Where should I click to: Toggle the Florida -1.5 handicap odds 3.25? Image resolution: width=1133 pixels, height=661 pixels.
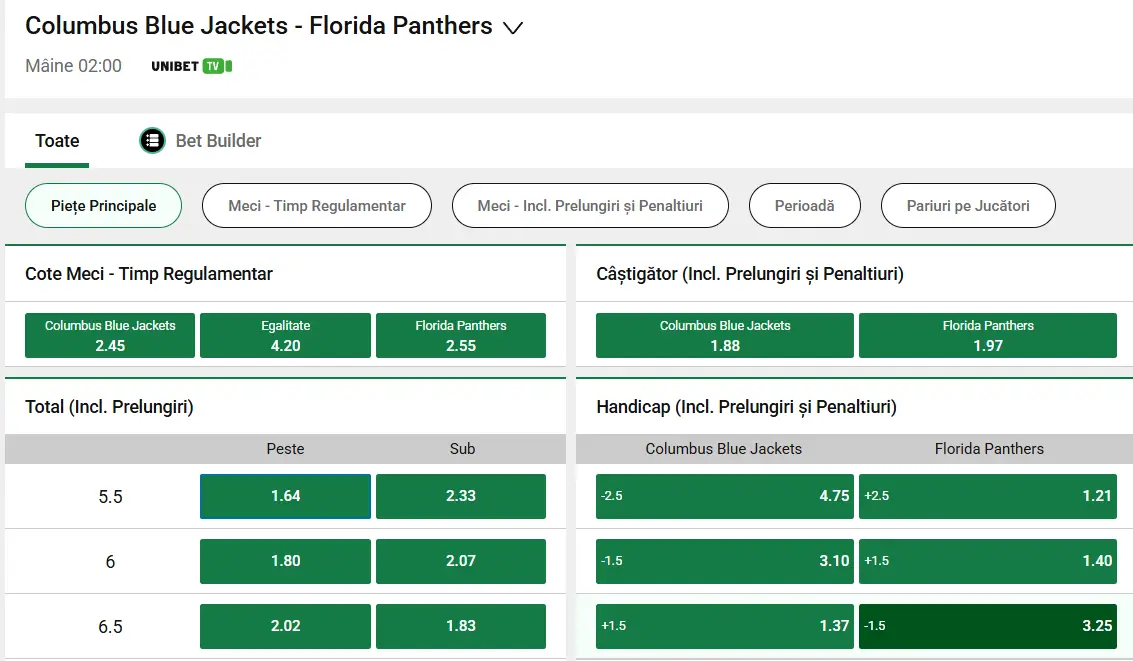point(988,626)
